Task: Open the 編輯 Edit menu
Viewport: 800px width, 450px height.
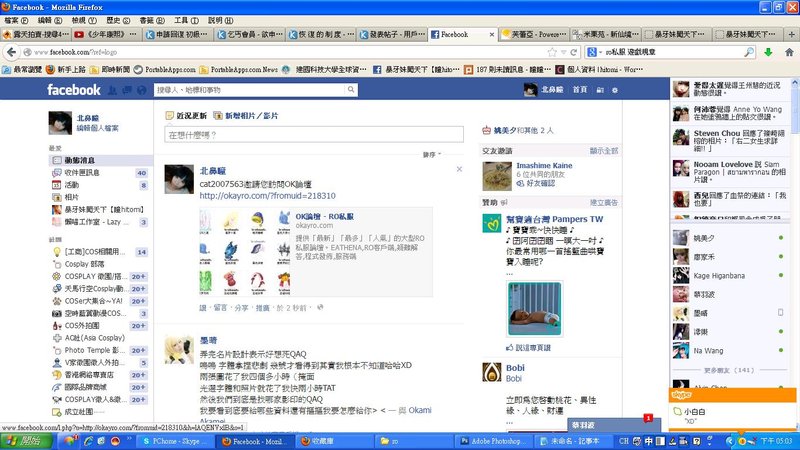Action: [x=49, y=20]
